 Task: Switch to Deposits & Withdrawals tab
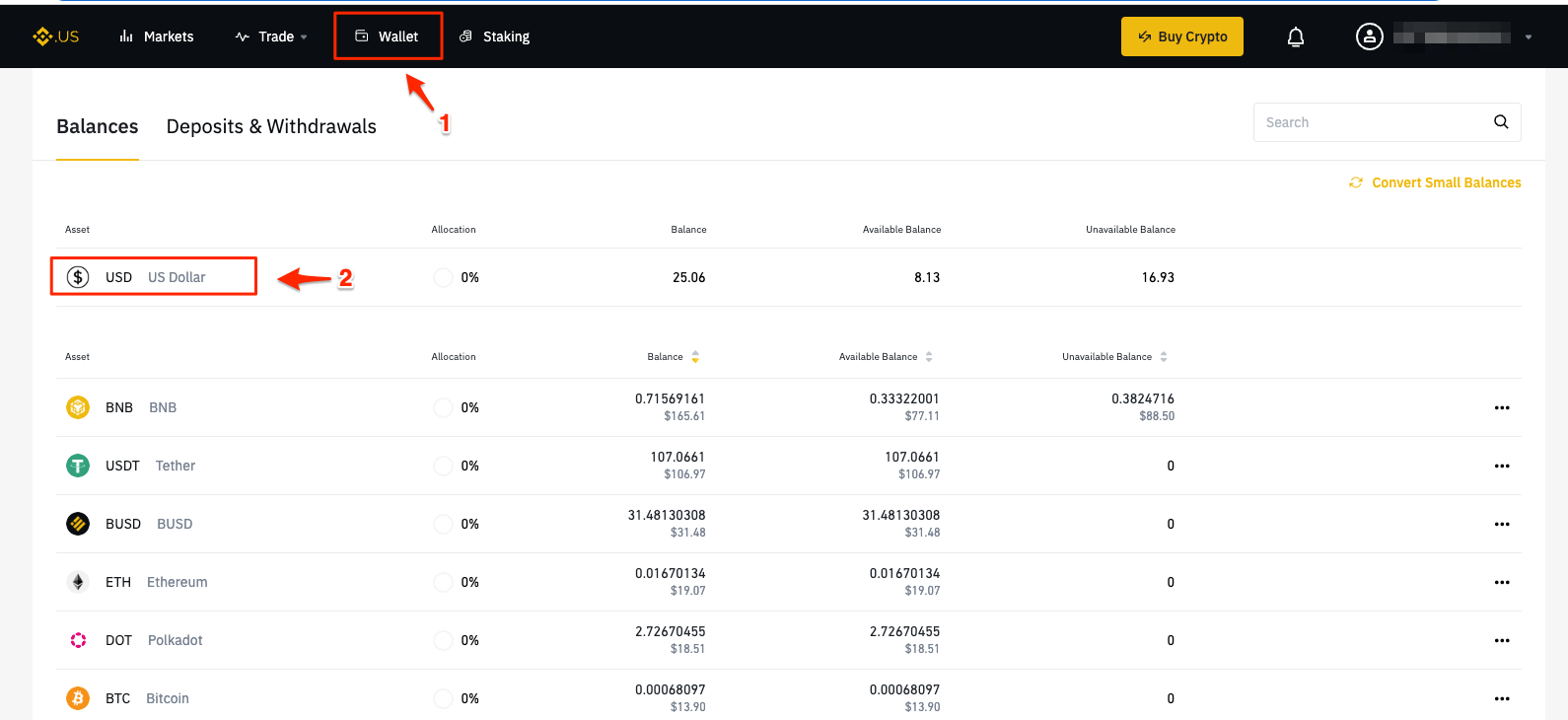271,126
